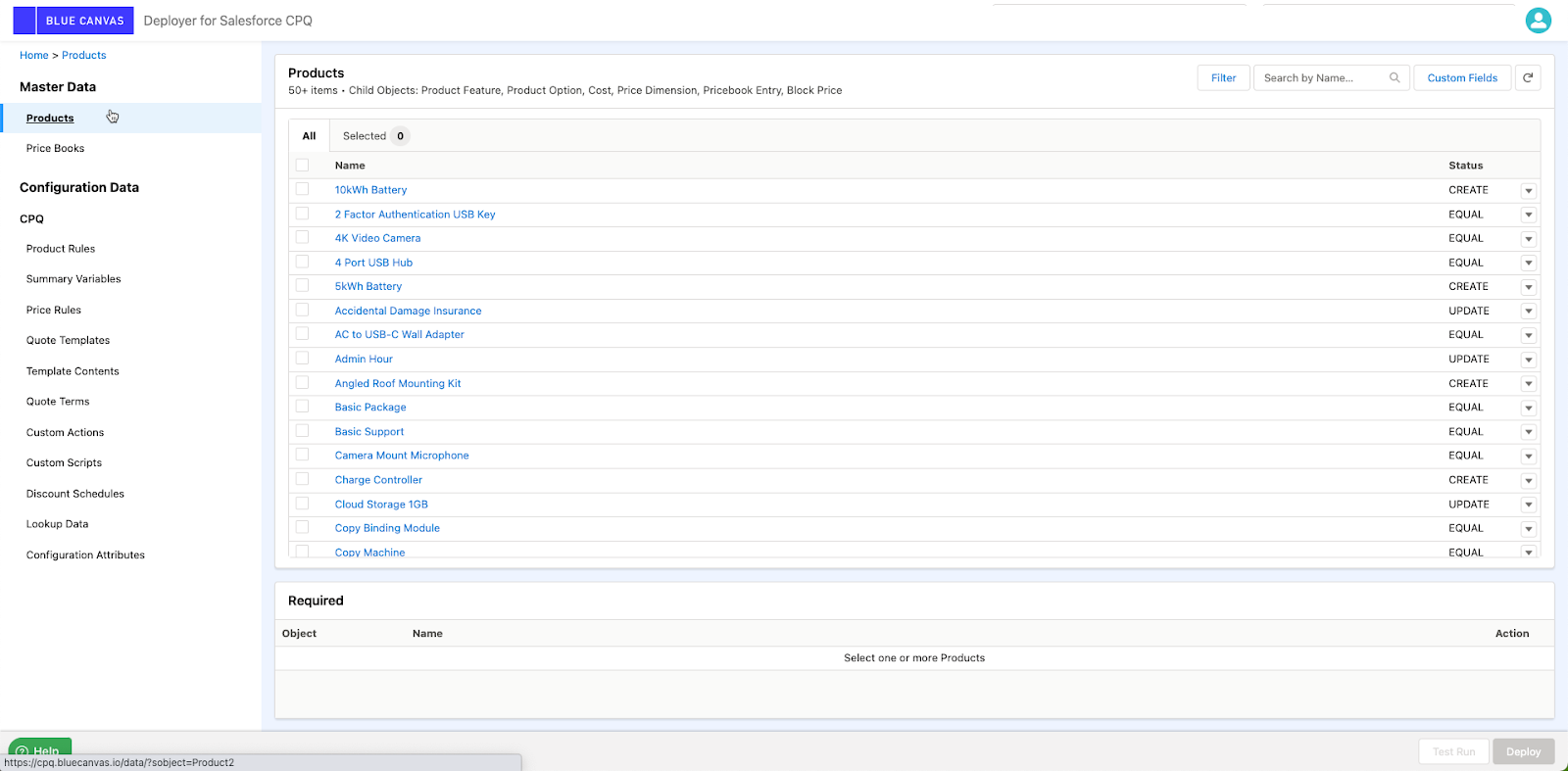Open the user account avatar menu

[1538, 20]
